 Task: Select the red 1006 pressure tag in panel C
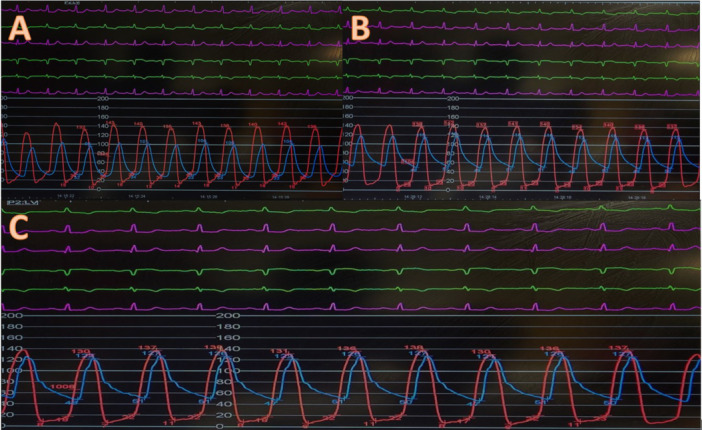click(62, 387)
